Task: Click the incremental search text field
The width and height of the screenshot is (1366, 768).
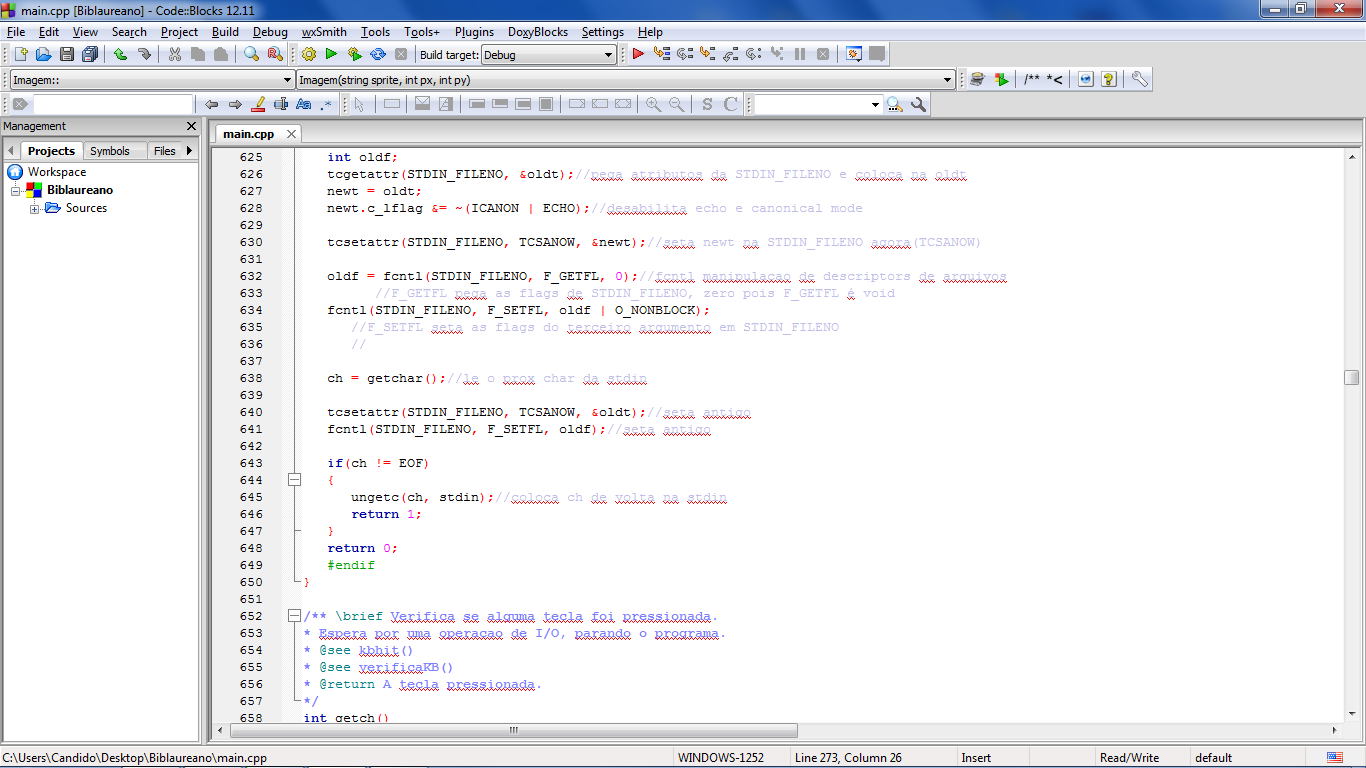Action: 112,104
